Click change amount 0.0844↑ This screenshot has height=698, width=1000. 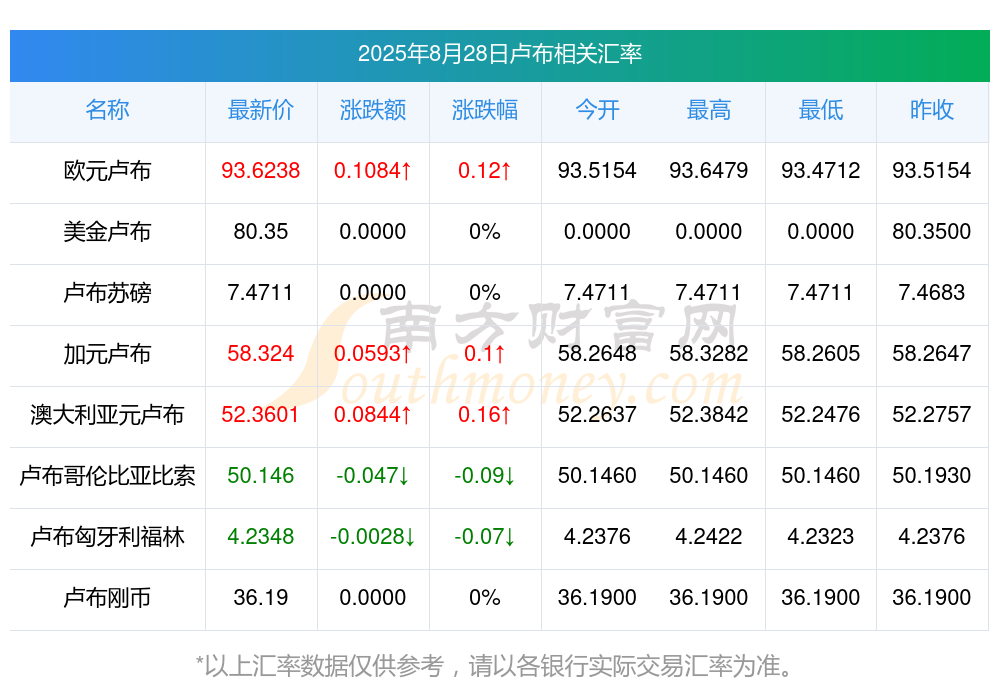point(373,415)
